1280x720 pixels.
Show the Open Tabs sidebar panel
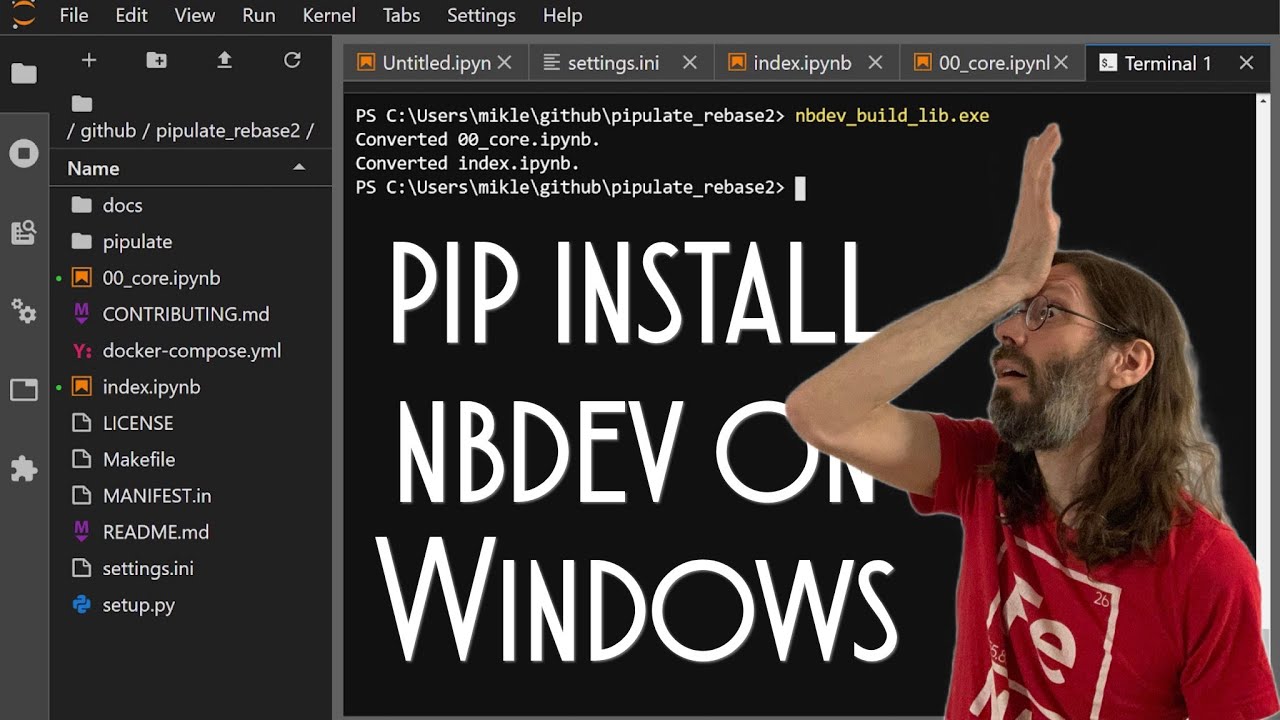tap(24, 390)
